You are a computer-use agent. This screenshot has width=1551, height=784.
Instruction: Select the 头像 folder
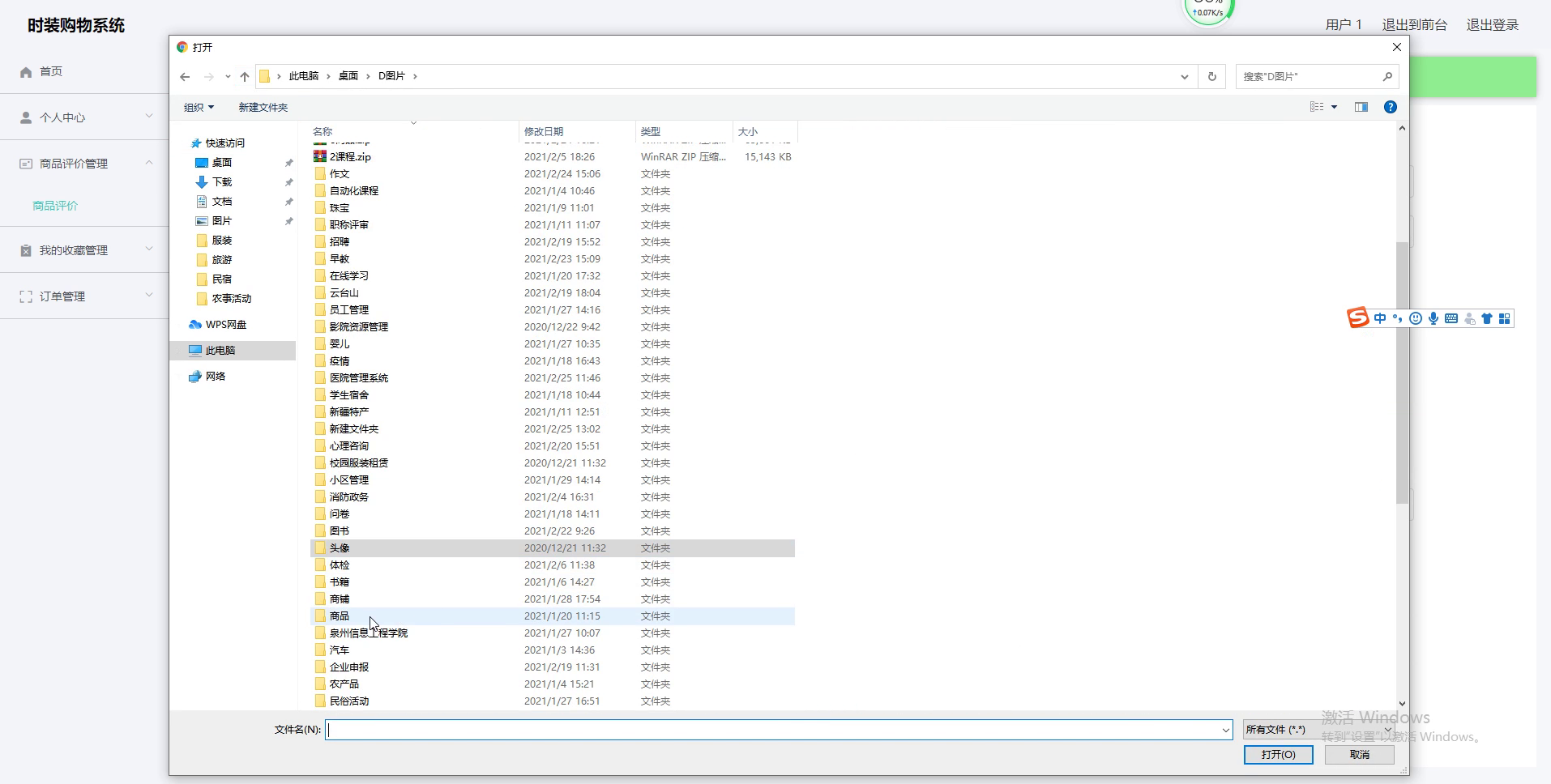click(552, 548)
